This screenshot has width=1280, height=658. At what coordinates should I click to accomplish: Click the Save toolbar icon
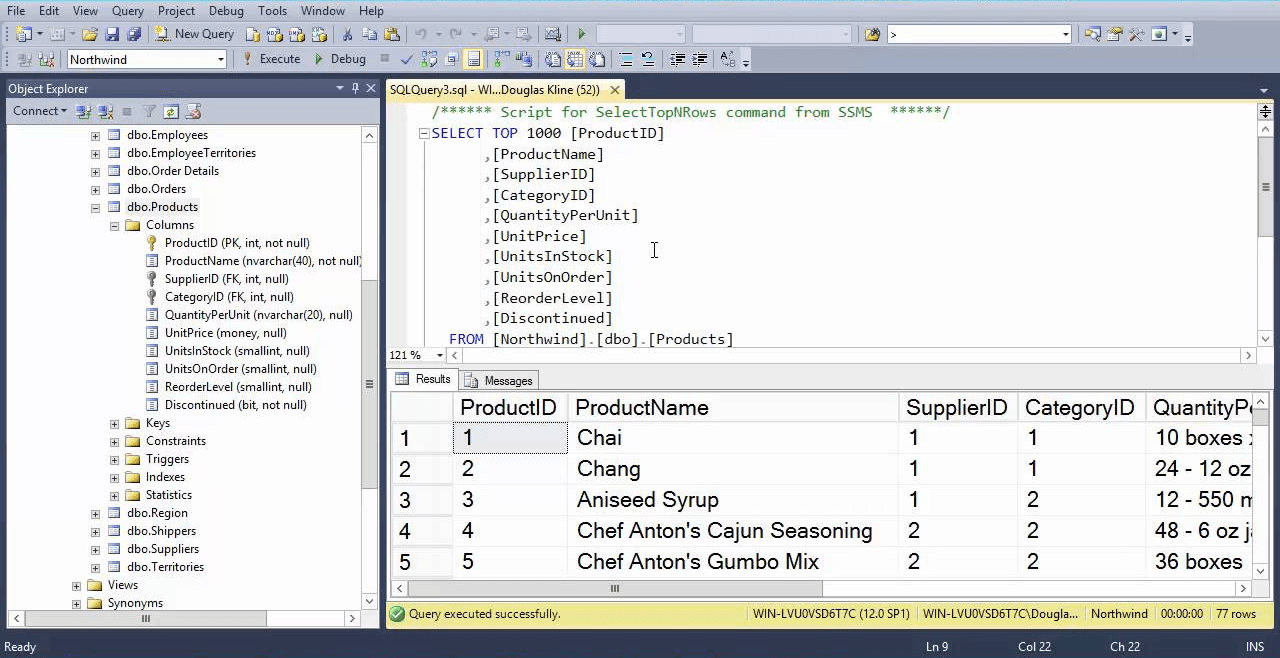(113, 33)
